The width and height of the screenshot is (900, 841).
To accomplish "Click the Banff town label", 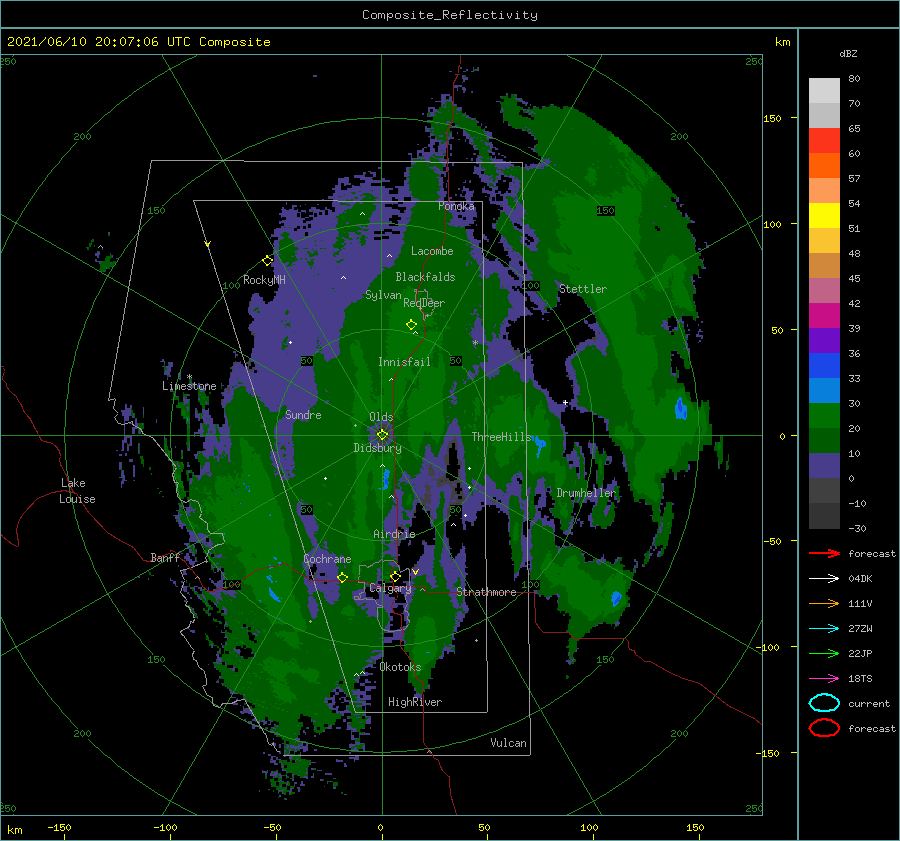I will click(x=165, y=557).
